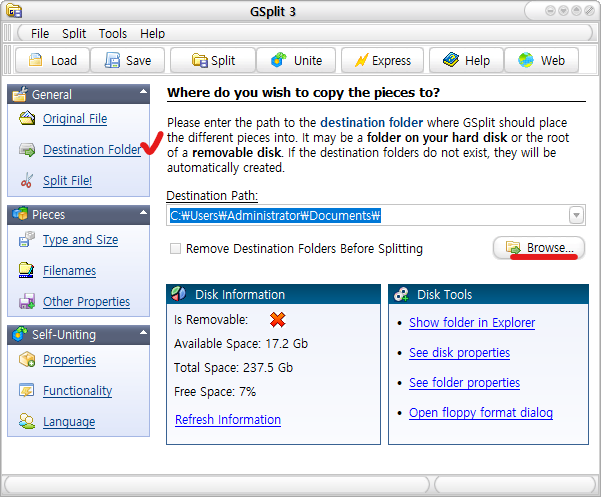Enable Remove Destination Folders Before Splitting
Screen dimensions: 601x497
coord(176,249)
